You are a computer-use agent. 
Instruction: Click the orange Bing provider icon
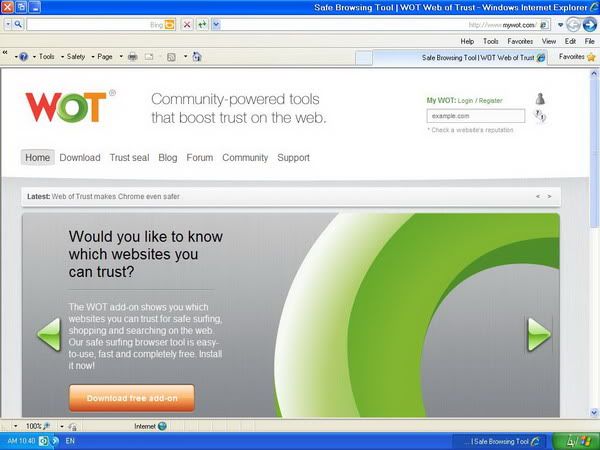point(170,25)
